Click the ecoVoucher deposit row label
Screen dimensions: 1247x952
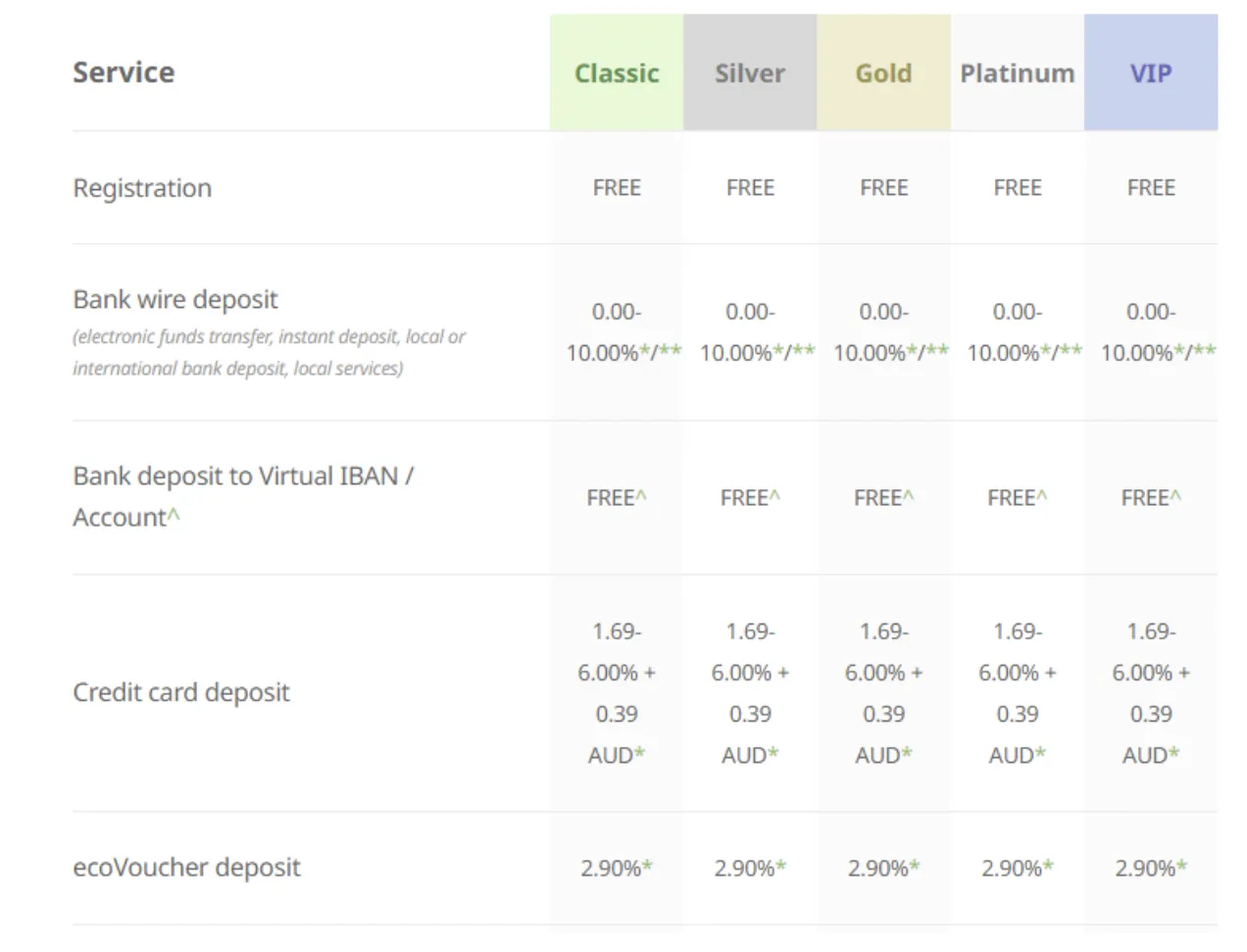(186, 868)
